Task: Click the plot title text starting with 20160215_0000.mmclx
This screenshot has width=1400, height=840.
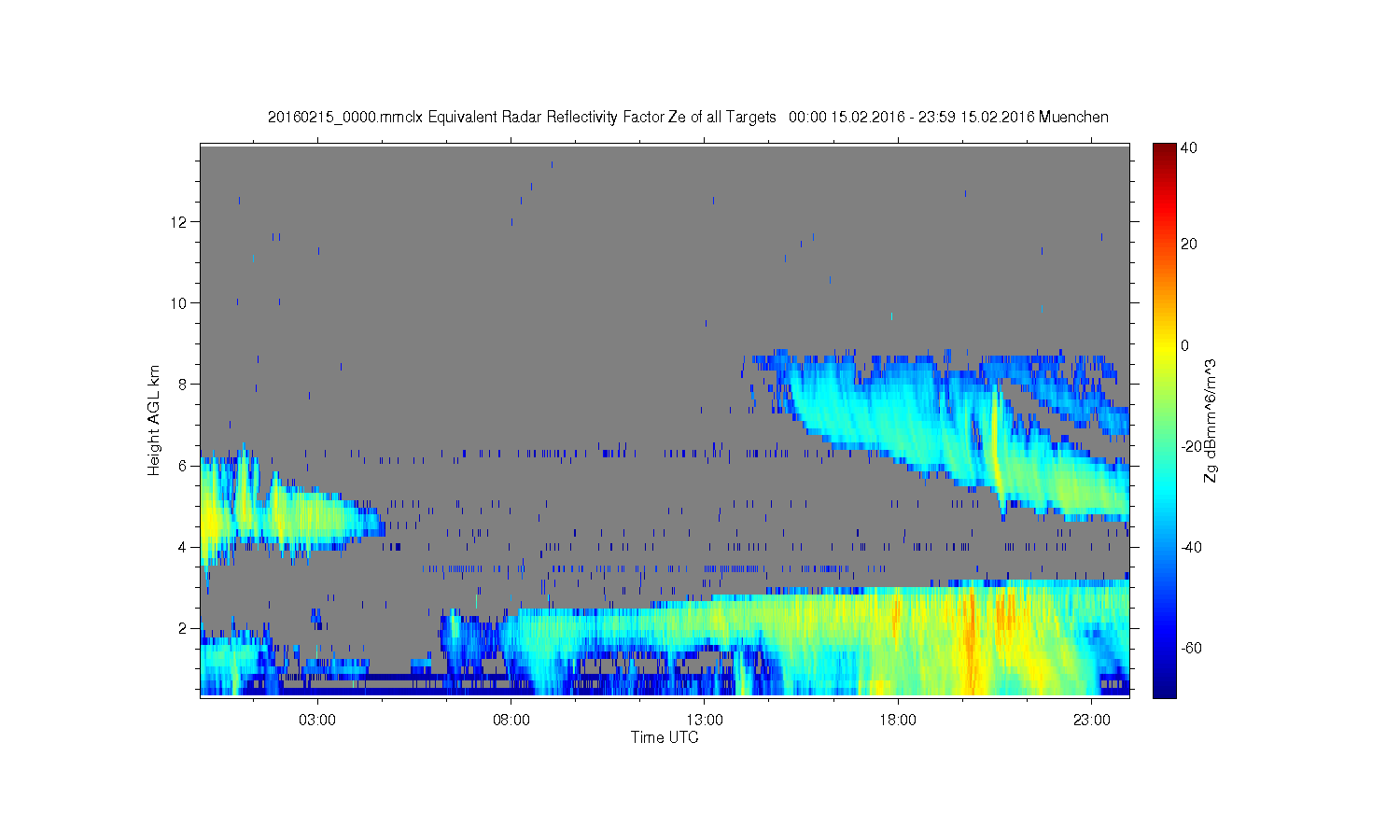Action: [x=688, y=118]
